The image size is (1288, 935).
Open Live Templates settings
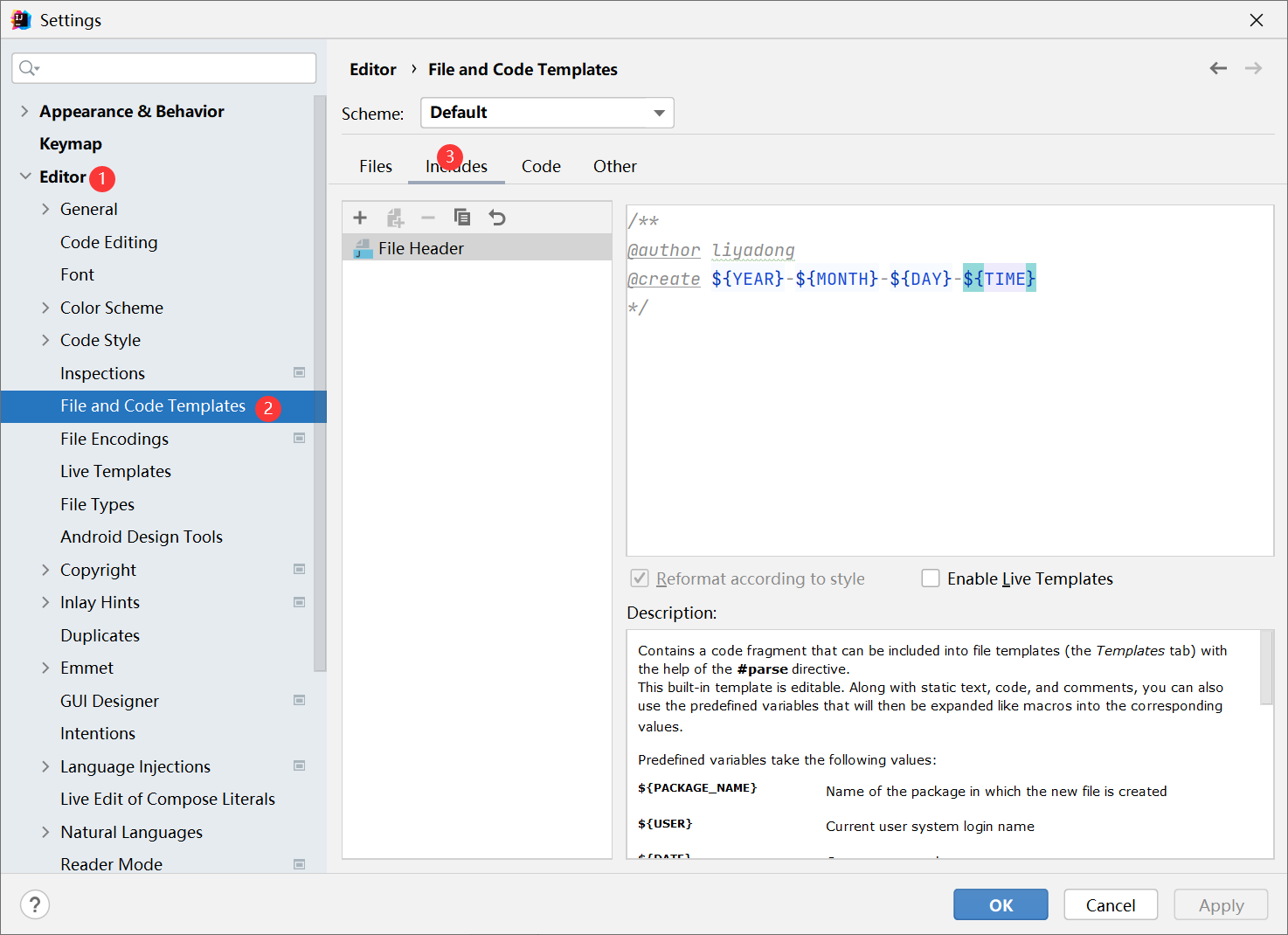click(115, 471)
